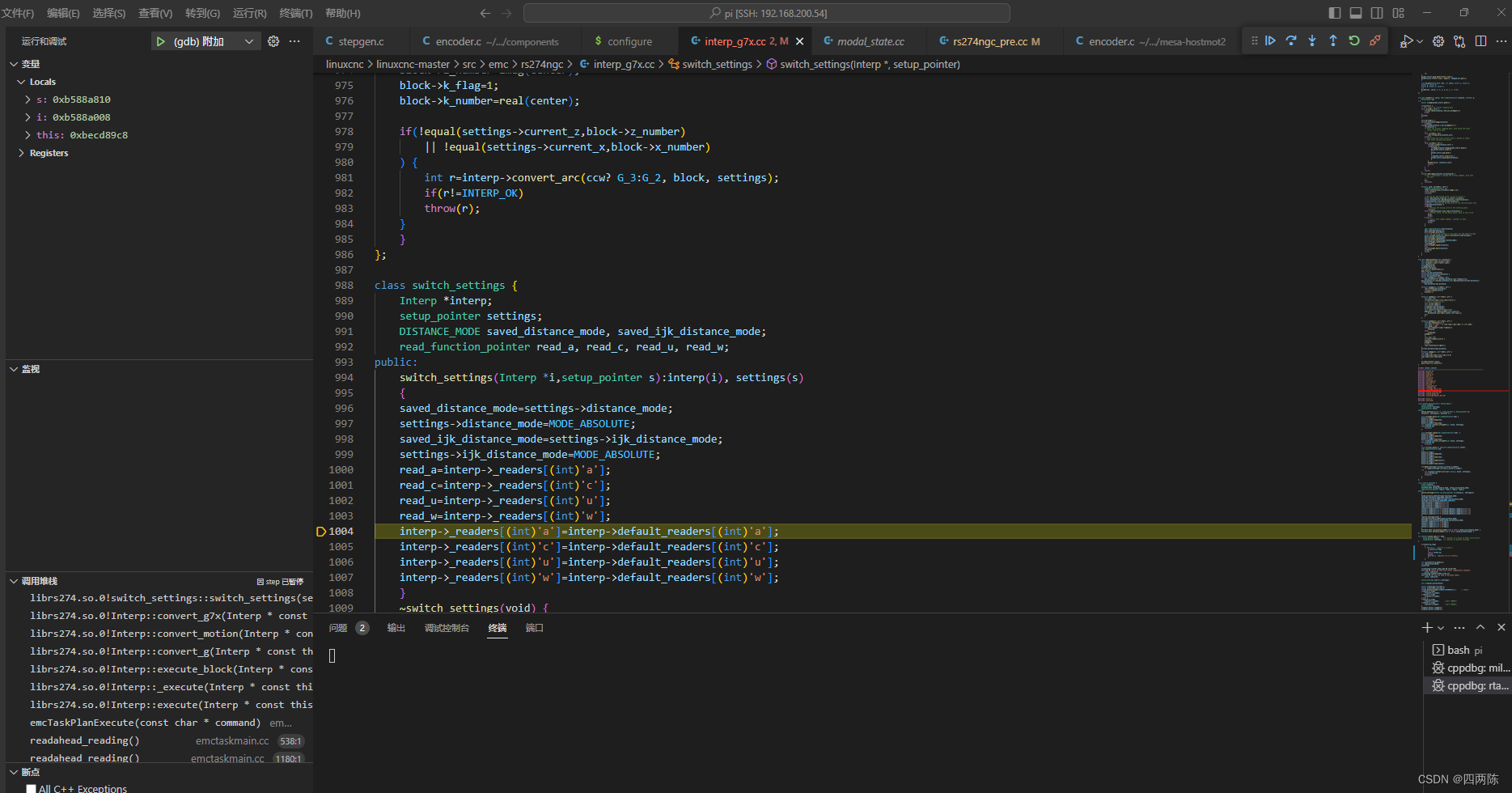The height and width of the screenshot is (793, 1512).
Task: Restart the debugging session
Action: pyautogui.click(x=1354, y=40)
